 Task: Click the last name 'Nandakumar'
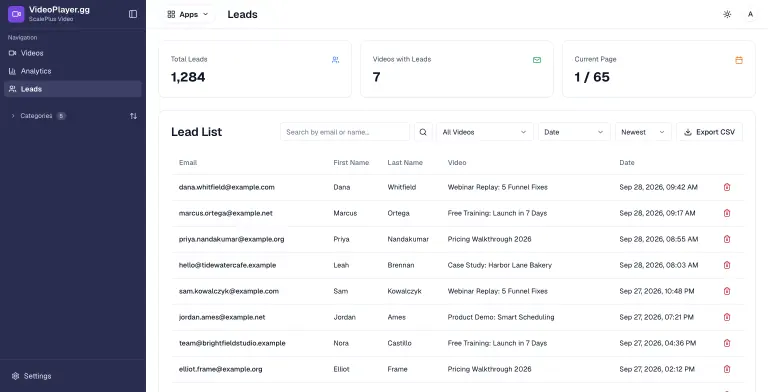408,239
